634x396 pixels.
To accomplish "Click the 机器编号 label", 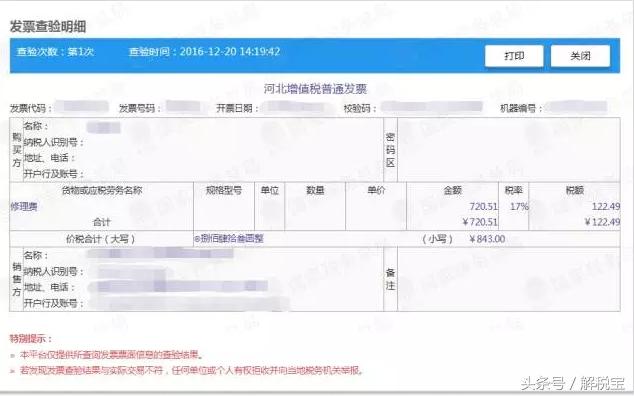I will click(x=521, y=108).
